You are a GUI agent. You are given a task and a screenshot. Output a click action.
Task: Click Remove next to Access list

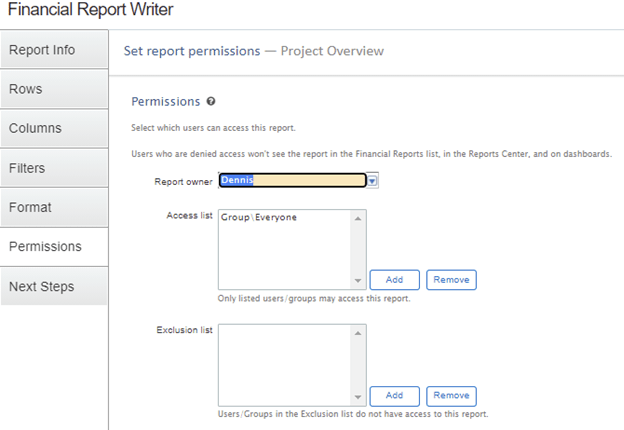(451, 280)
